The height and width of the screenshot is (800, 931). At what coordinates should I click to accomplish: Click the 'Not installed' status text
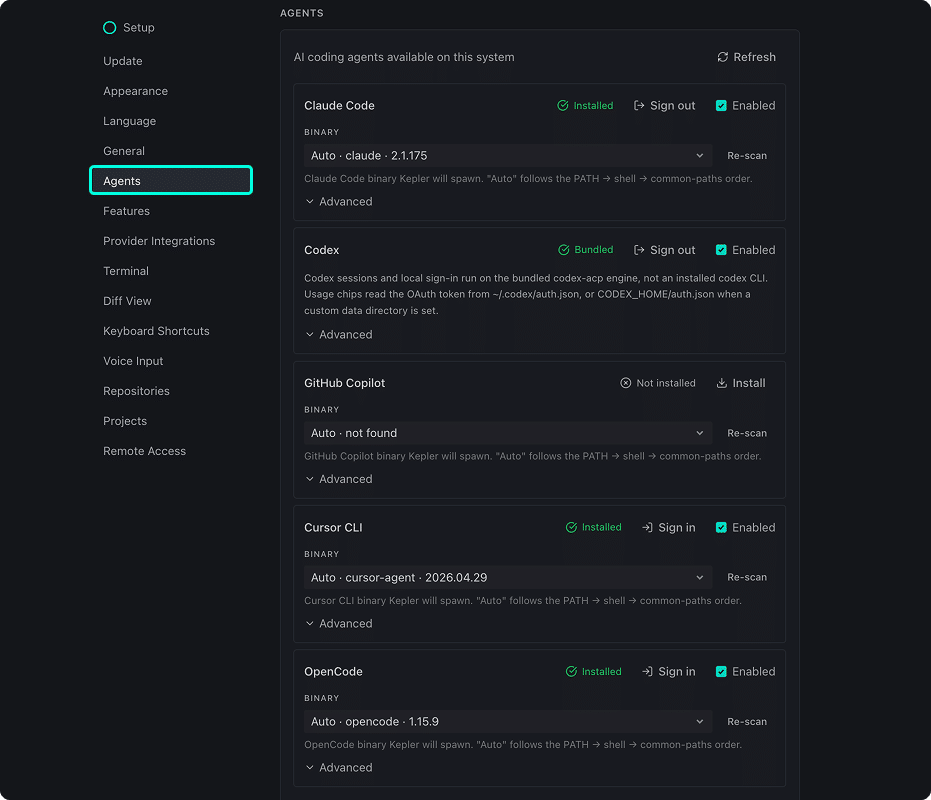point(666,383)
